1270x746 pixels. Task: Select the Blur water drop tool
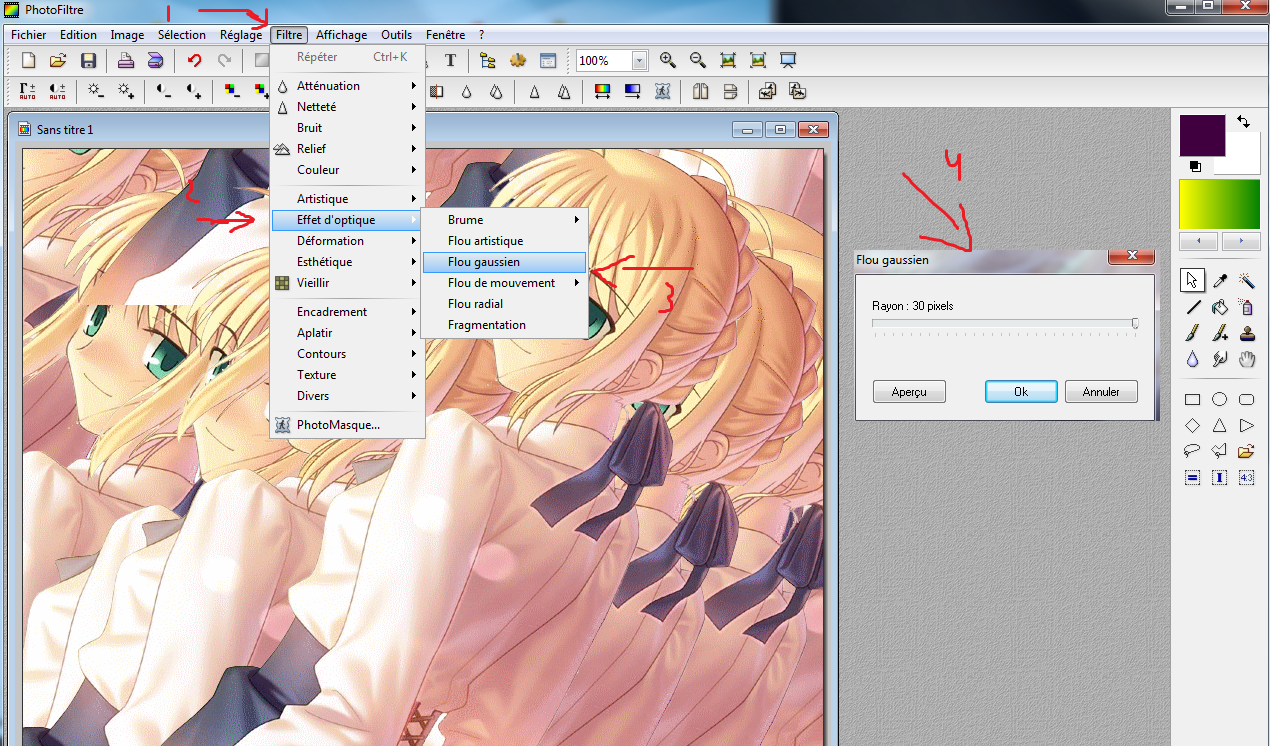point(1193,359)
